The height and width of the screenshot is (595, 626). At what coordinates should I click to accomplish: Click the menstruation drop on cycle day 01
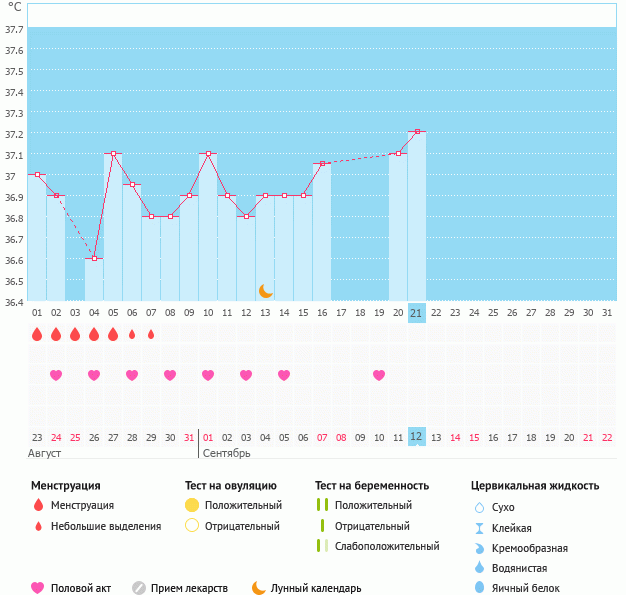point(37,334)
